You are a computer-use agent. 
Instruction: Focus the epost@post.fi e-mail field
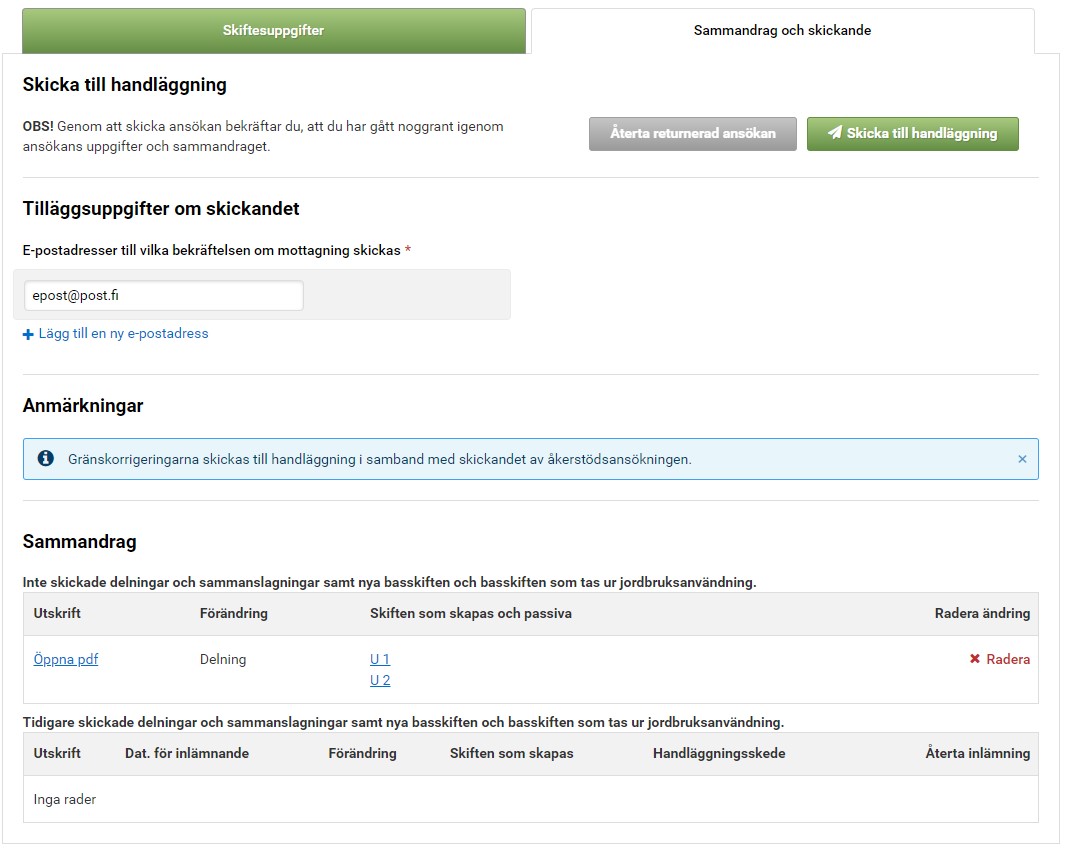163,296
